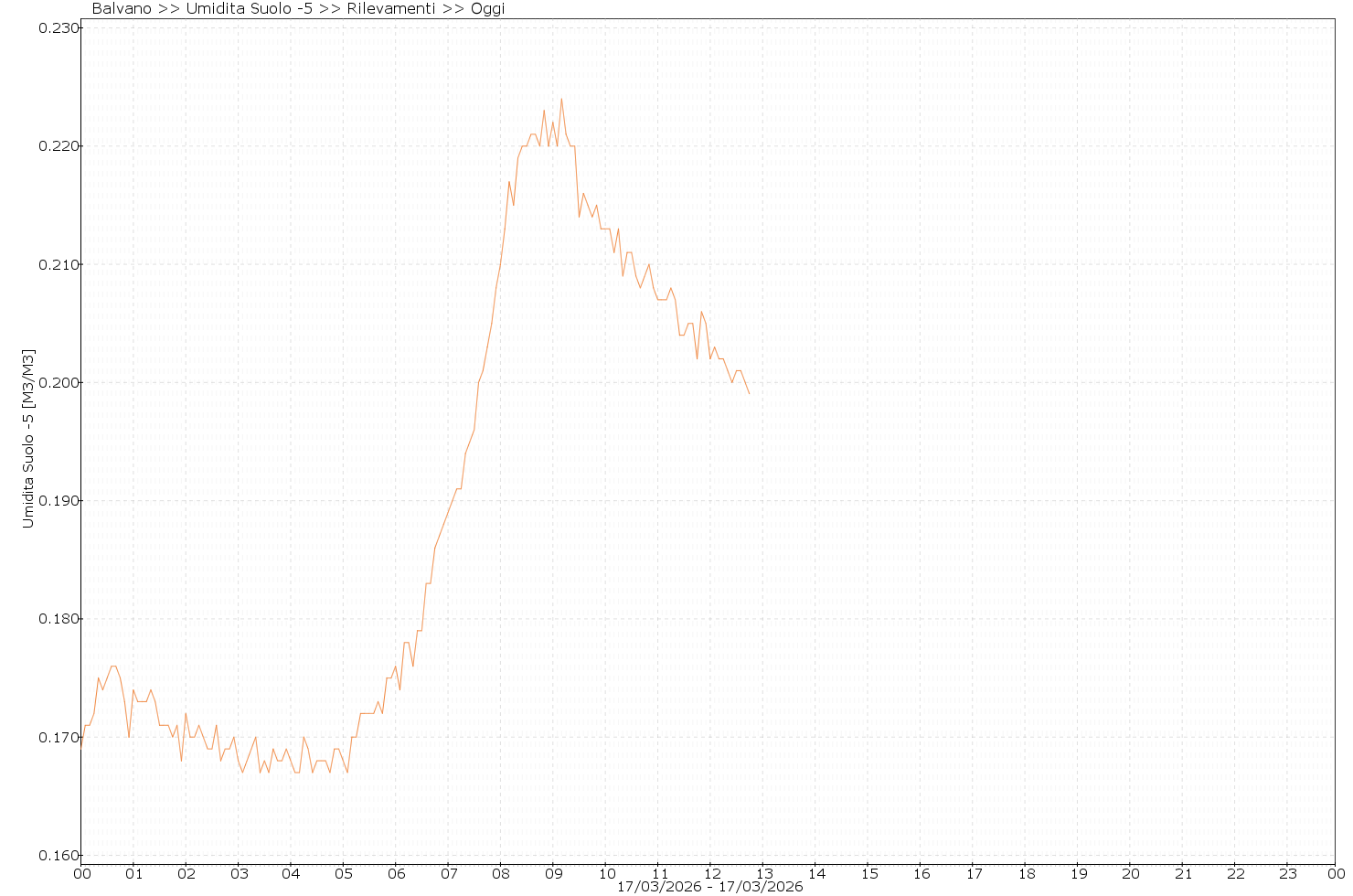Click the 13 hour tick label
The image size is (1353, 896).
[763, 873]
